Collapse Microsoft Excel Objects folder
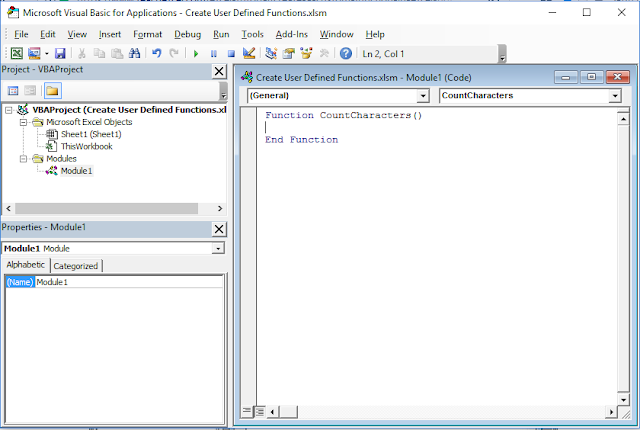The image size is (640, 430). coord(23,122)
